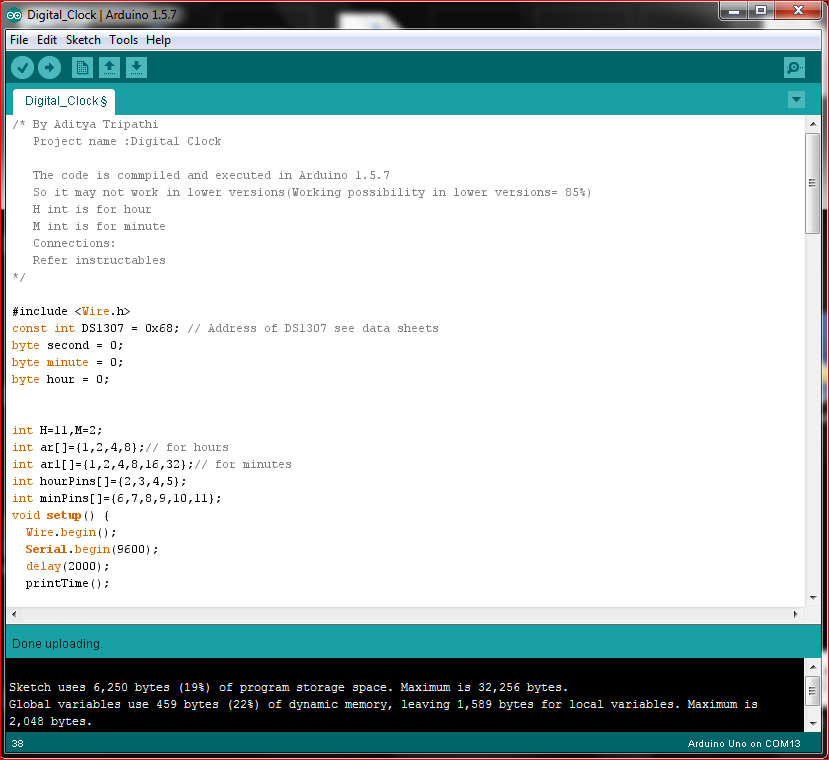Click the console scroll-up arrow
829x760 pixels.
coord(813,666)
